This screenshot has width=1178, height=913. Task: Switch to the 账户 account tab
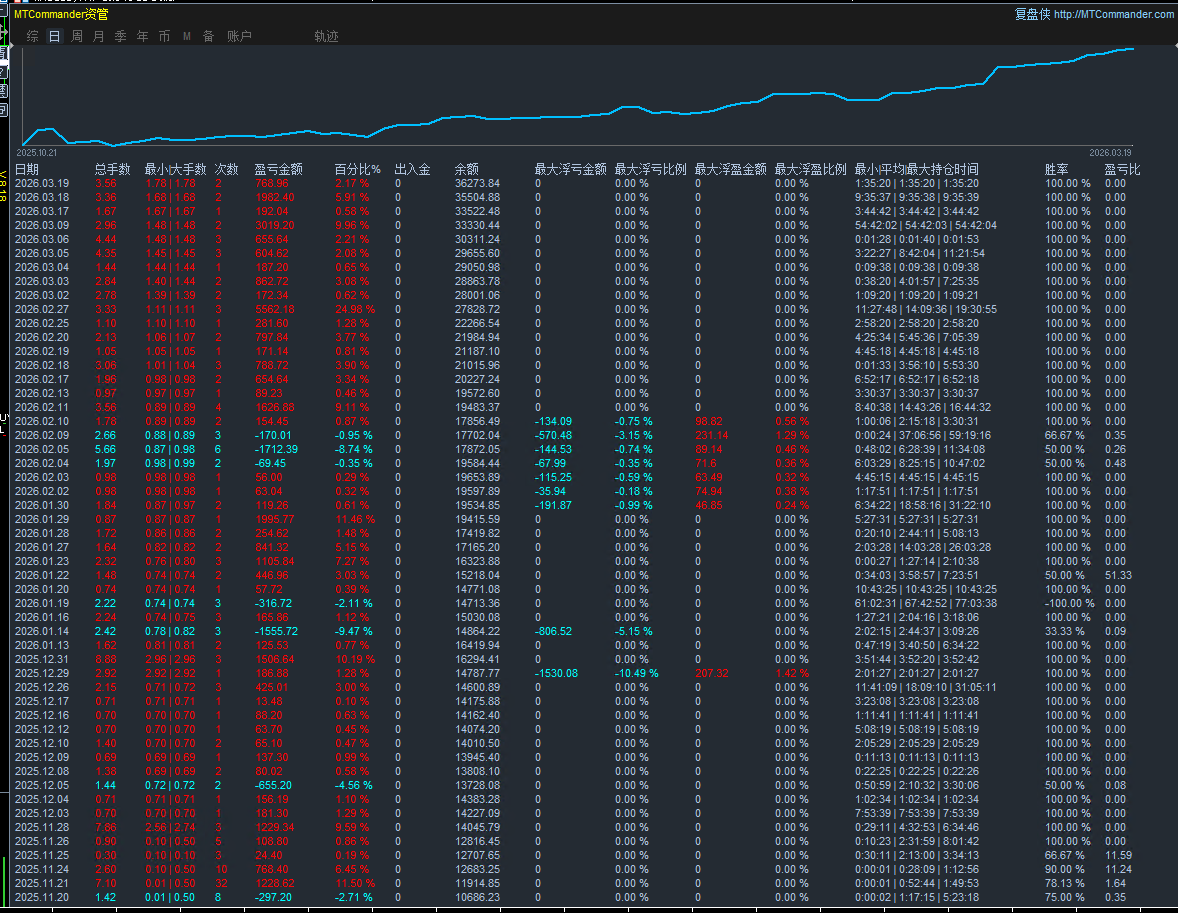coord(239,36)
